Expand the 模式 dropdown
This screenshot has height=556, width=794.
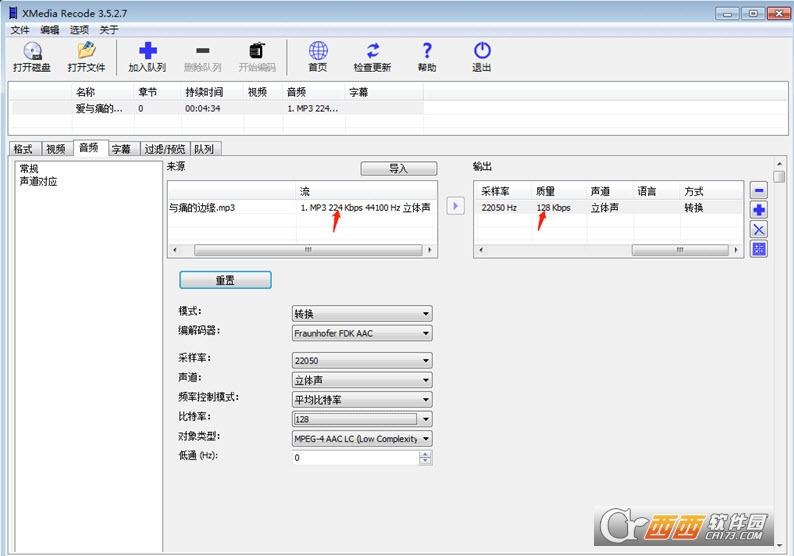click(362, 313)
